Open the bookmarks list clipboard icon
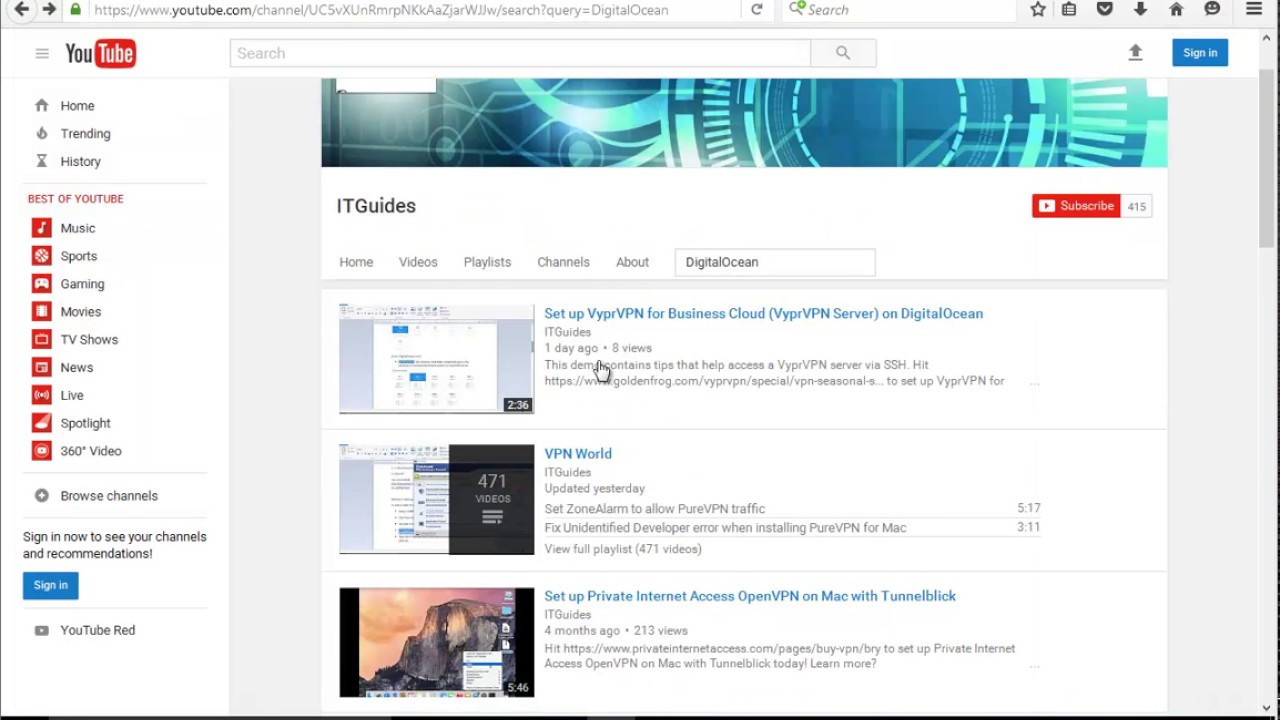This screenshot has height=720, width=1280. pyautogui.click(x=1069, y=9)
